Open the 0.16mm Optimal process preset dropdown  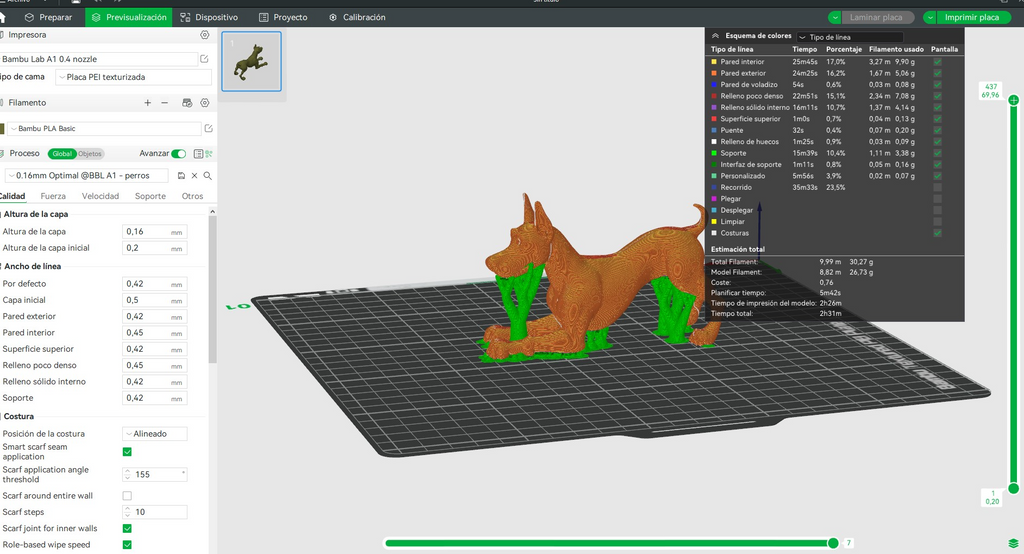[86, 176]
